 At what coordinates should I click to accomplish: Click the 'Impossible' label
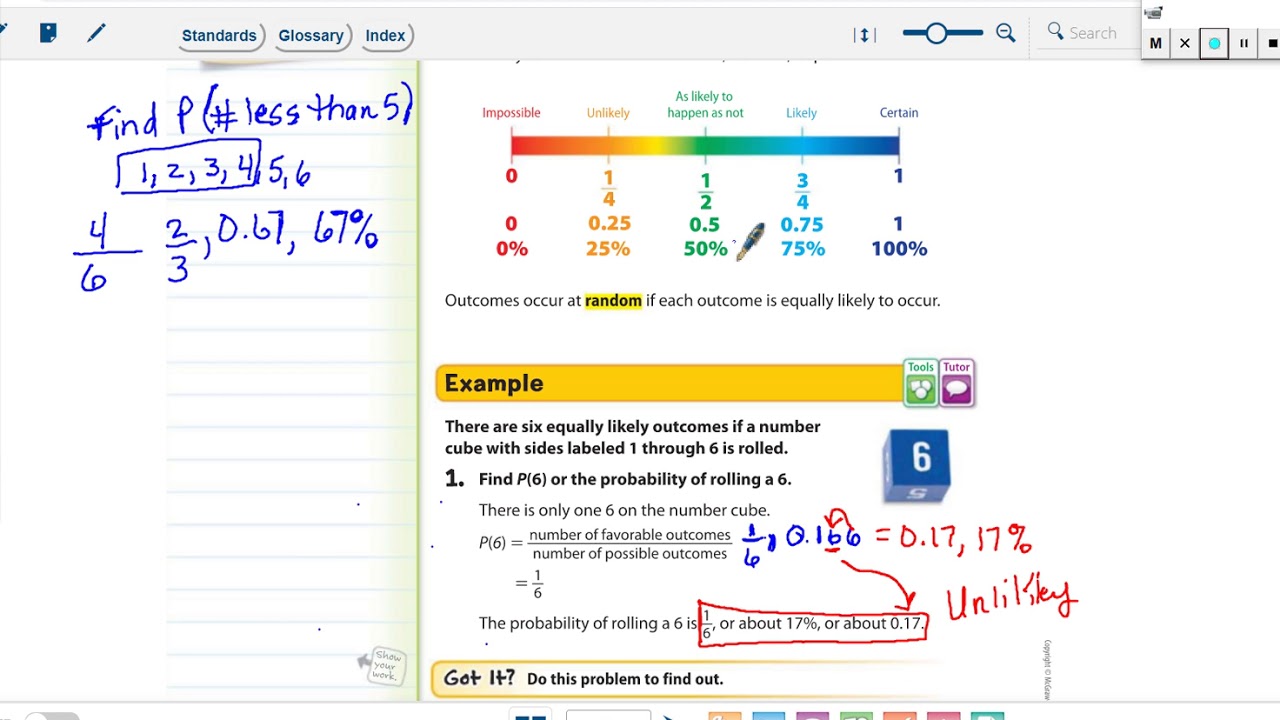[x=511, y=113]
